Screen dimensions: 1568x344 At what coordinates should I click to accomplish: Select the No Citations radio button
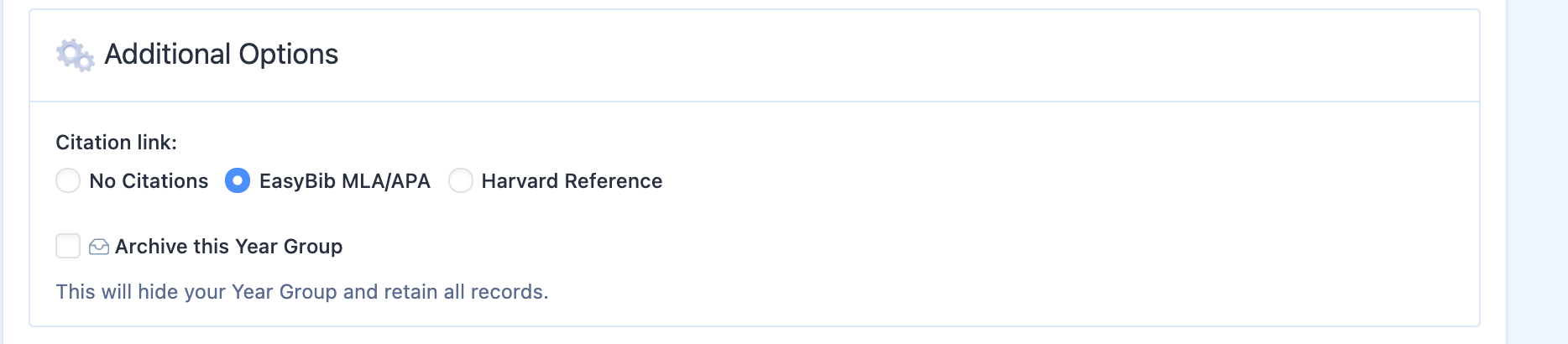tap(68, 180)
